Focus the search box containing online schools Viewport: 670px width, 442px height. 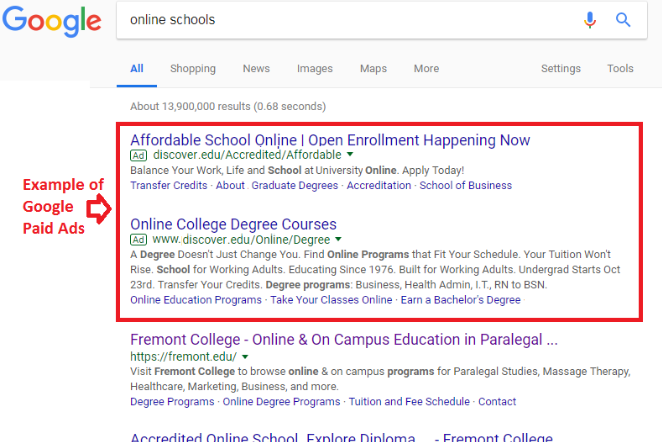pos(382,20)
